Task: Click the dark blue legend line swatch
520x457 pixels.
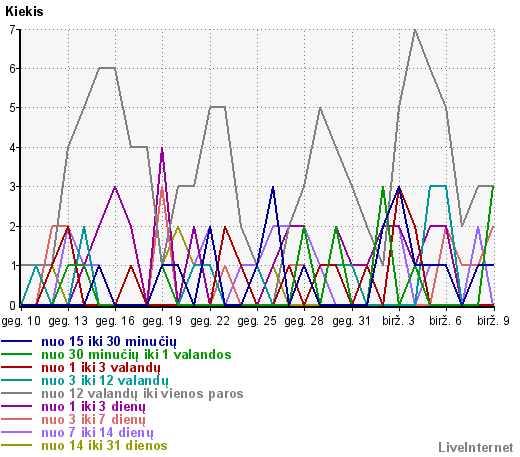Action: click(x=17, y=341)
